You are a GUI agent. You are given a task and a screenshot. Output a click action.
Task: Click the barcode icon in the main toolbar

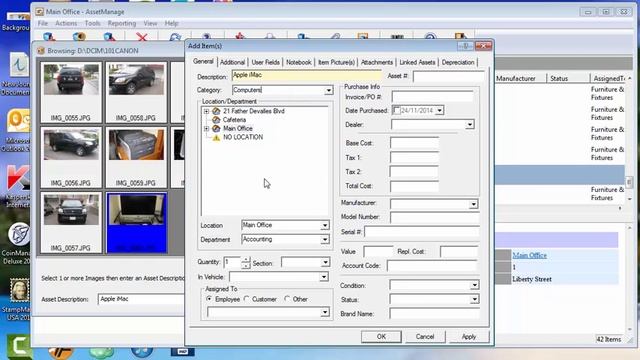click(x=397, y=37)
